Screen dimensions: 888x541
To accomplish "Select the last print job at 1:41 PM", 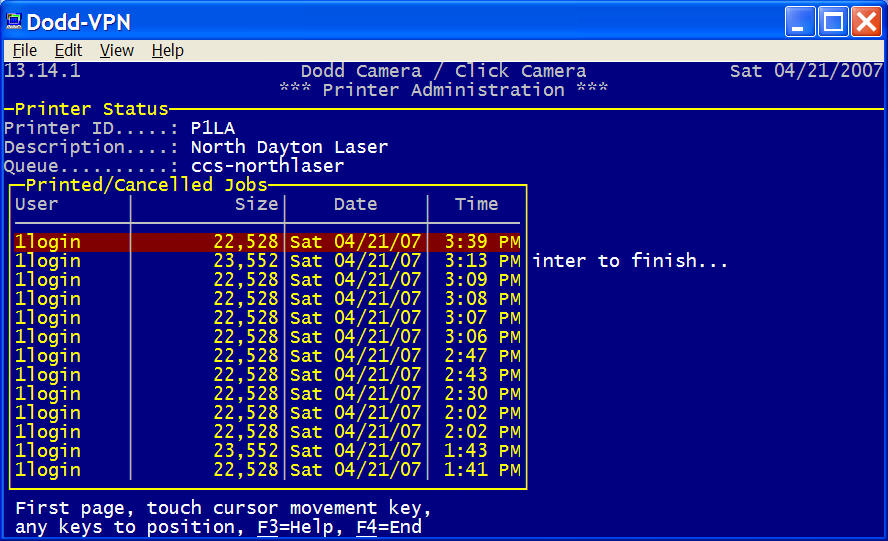I will [268, 470].
